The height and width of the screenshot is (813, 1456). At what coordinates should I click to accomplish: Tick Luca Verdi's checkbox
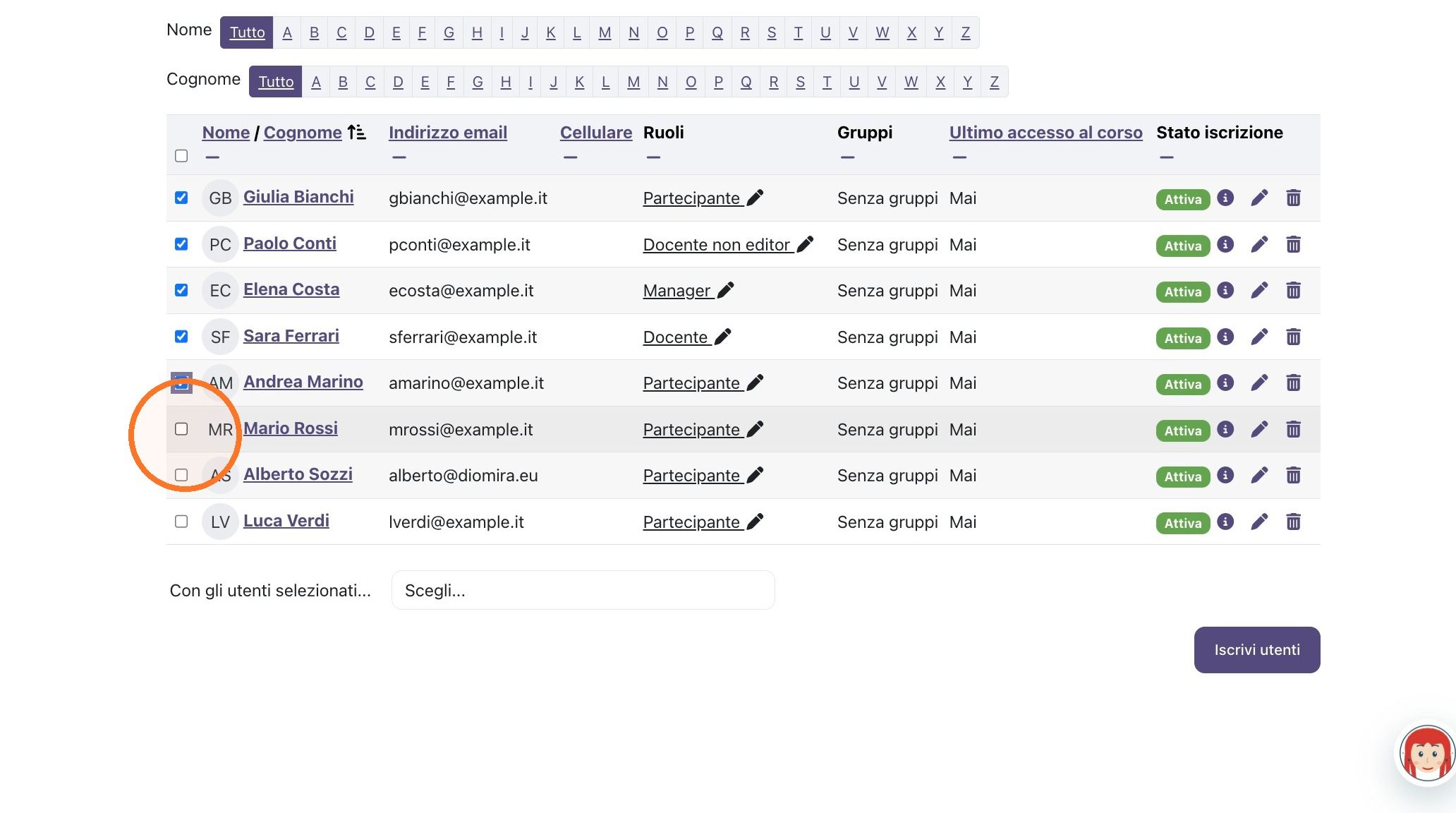[181, 522]
